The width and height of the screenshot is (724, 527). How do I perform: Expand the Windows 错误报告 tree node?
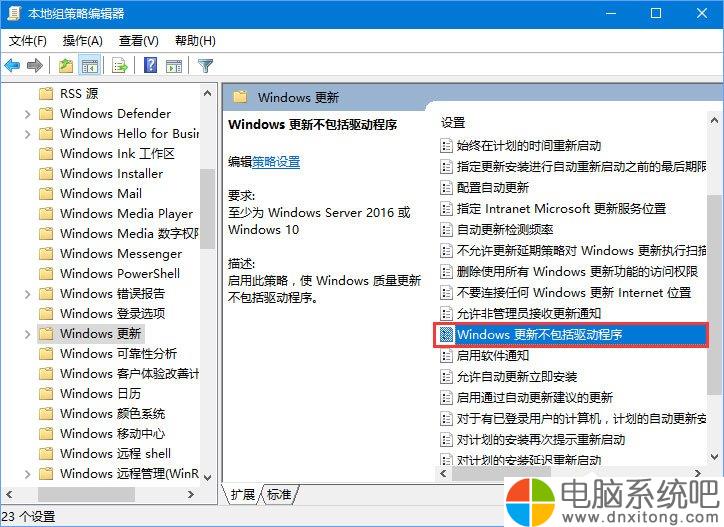[27, 294]
